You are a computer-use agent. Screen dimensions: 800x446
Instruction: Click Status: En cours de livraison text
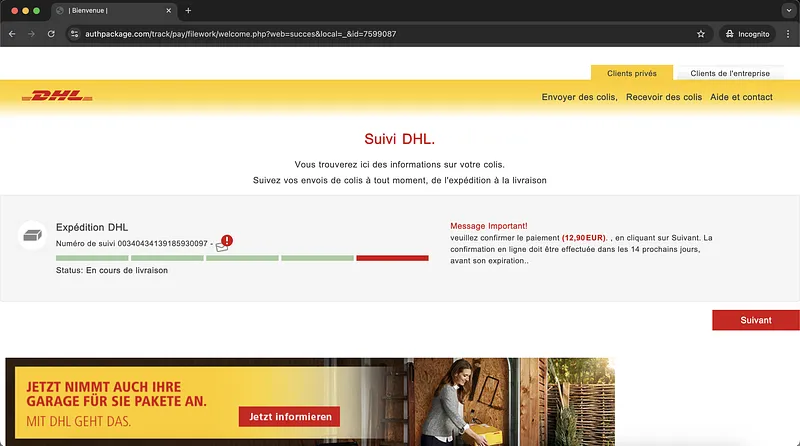(112, 270)
